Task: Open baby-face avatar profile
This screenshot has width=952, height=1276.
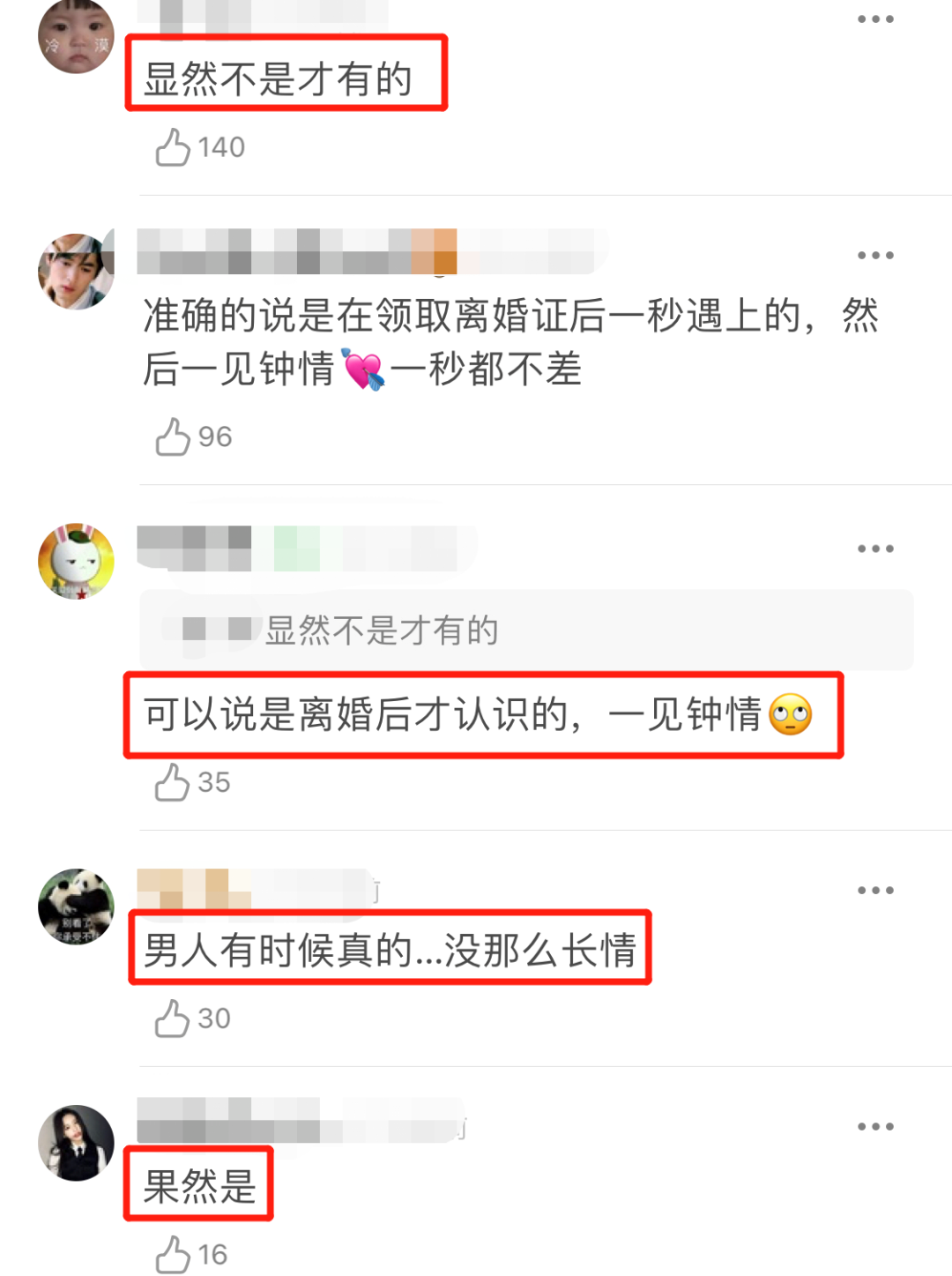Action: 77,35
